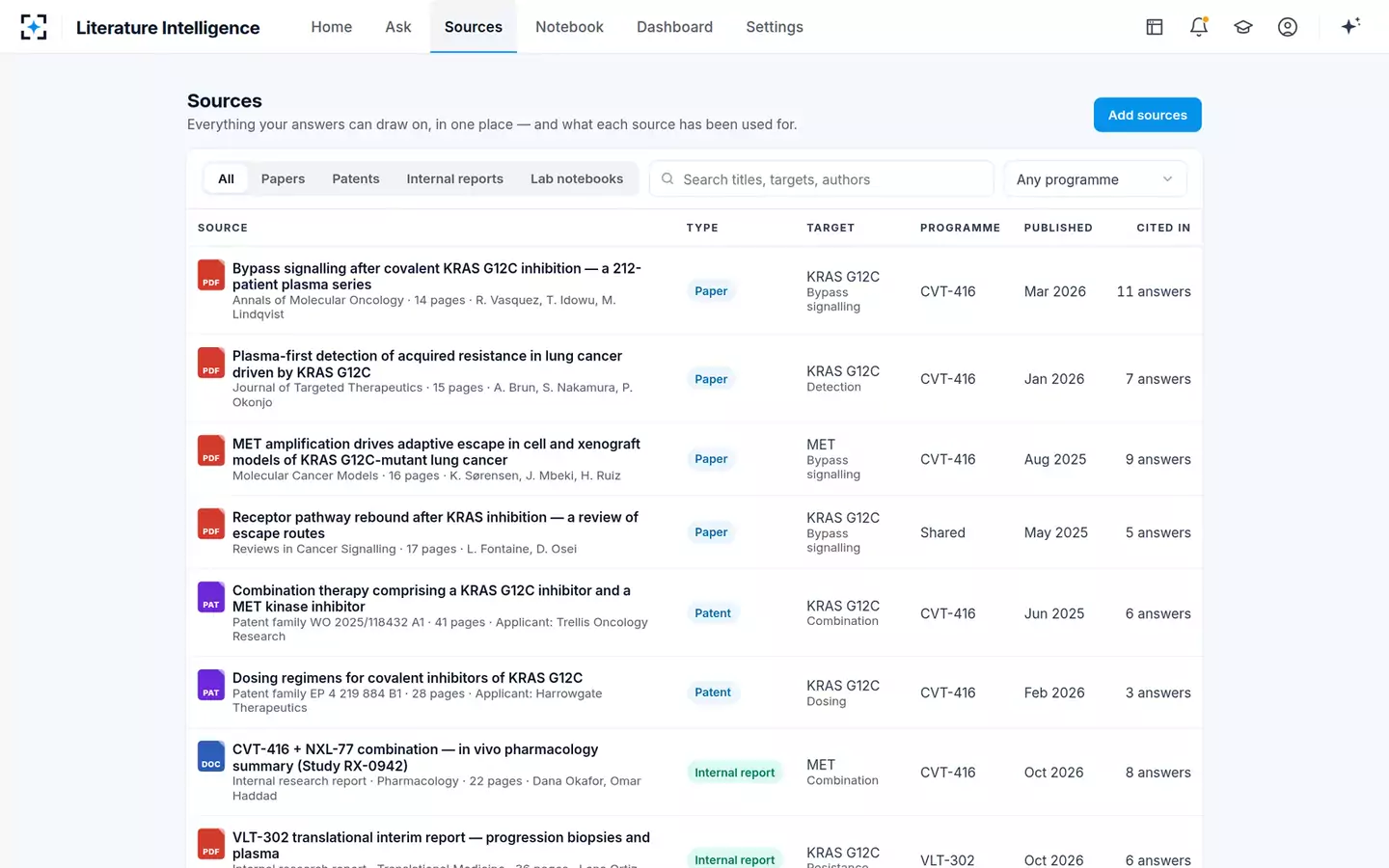
Task: Click DOC icon for CVT-416 + NXL-77 report
Action: (x=211, y=756)
